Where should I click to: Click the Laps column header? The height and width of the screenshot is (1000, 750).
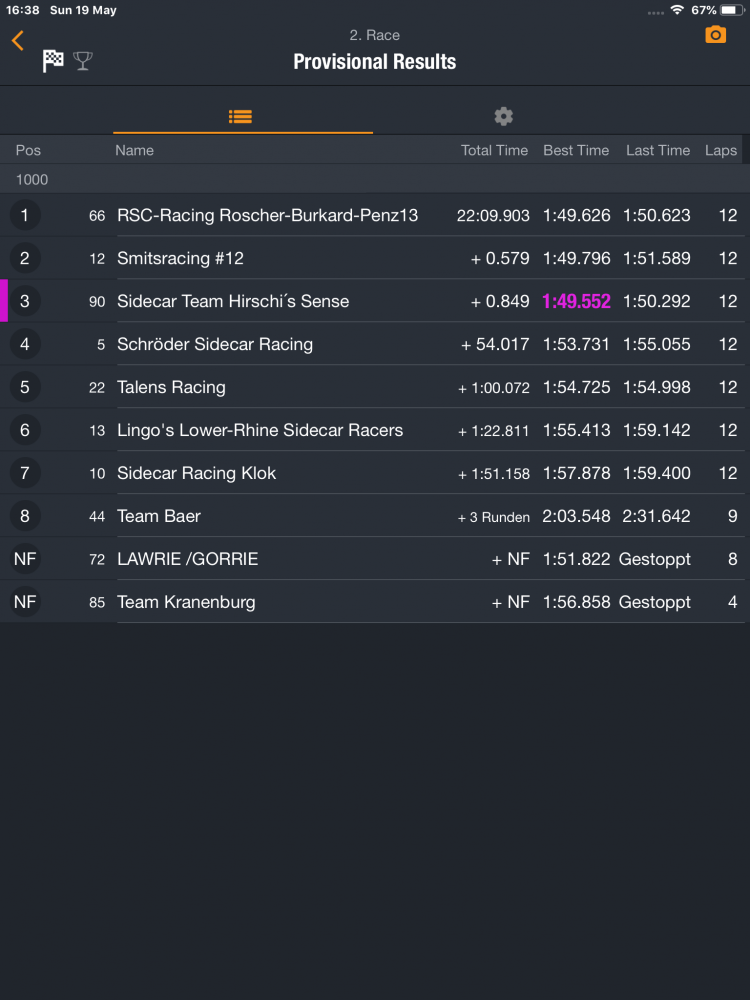click(721, 151)
